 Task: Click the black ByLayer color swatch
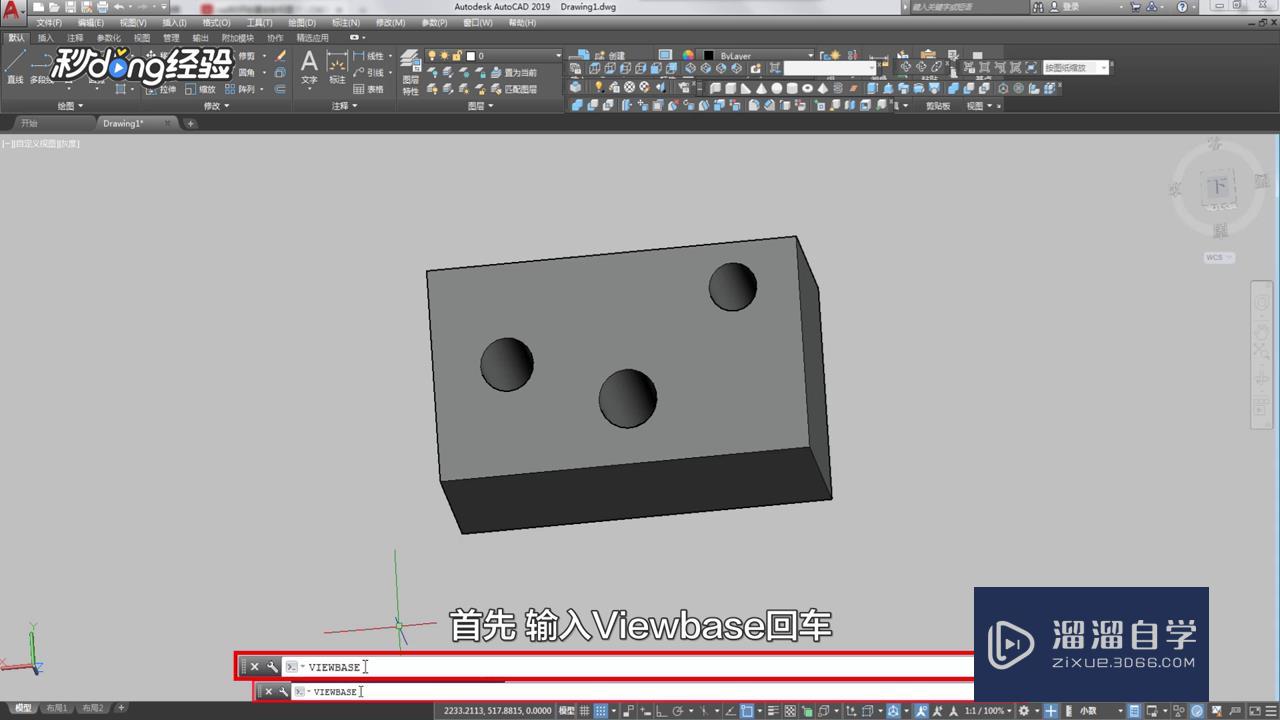pyautogui.click(x=707, y=53)
